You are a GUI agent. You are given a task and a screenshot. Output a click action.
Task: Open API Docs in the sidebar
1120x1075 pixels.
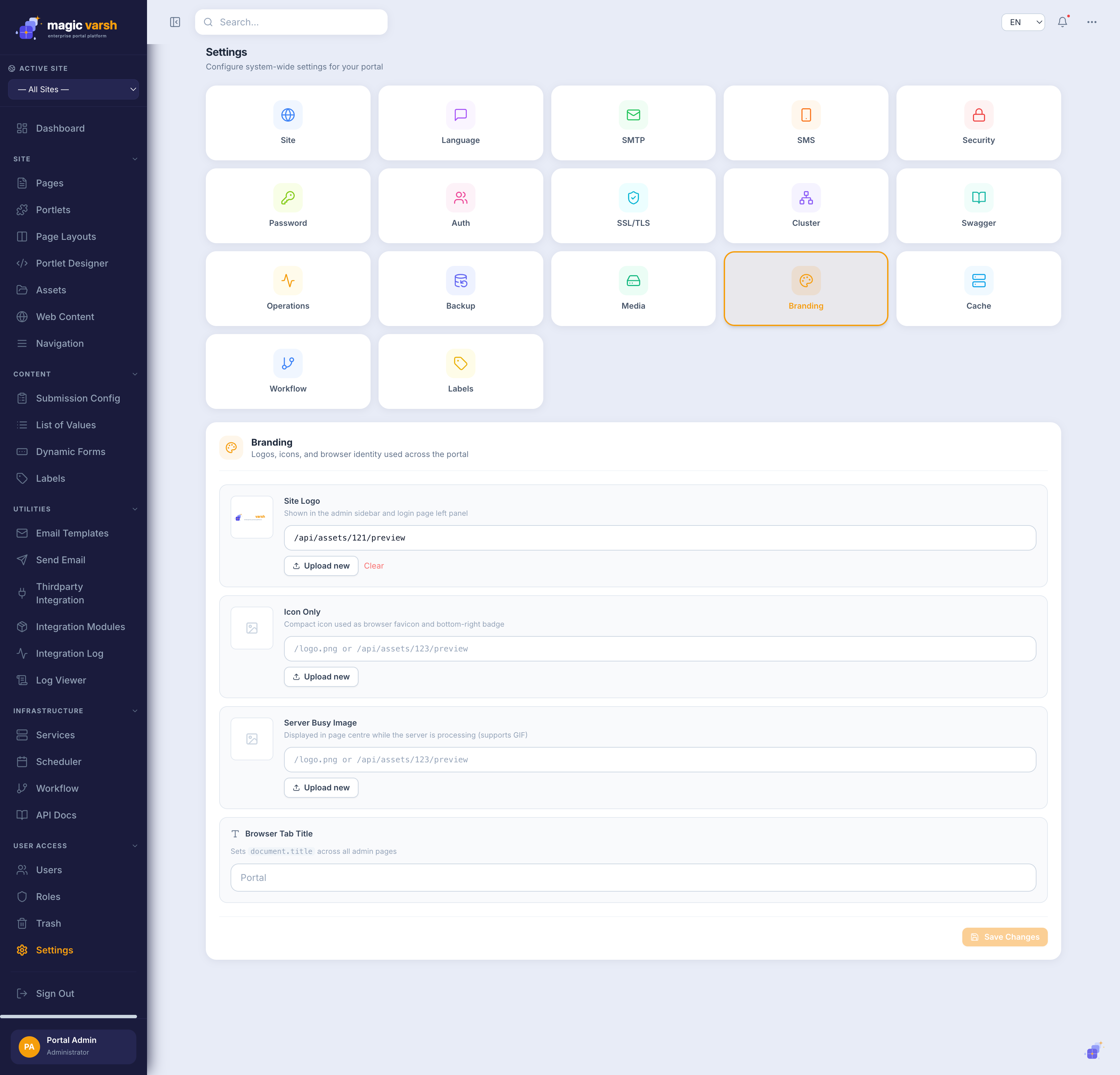[x=73, y=815]
